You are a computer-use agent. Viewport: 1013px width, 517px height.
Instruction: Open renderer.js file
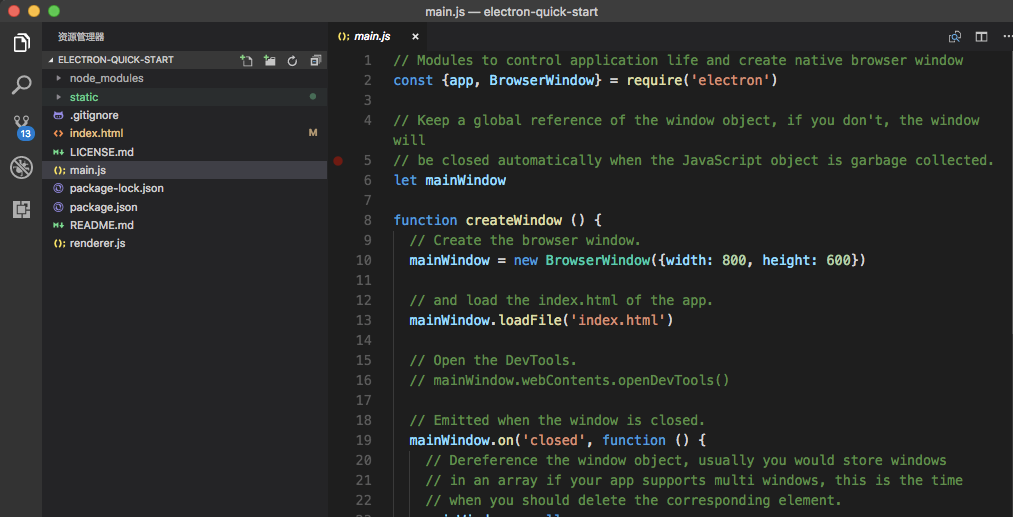[185, 244]
